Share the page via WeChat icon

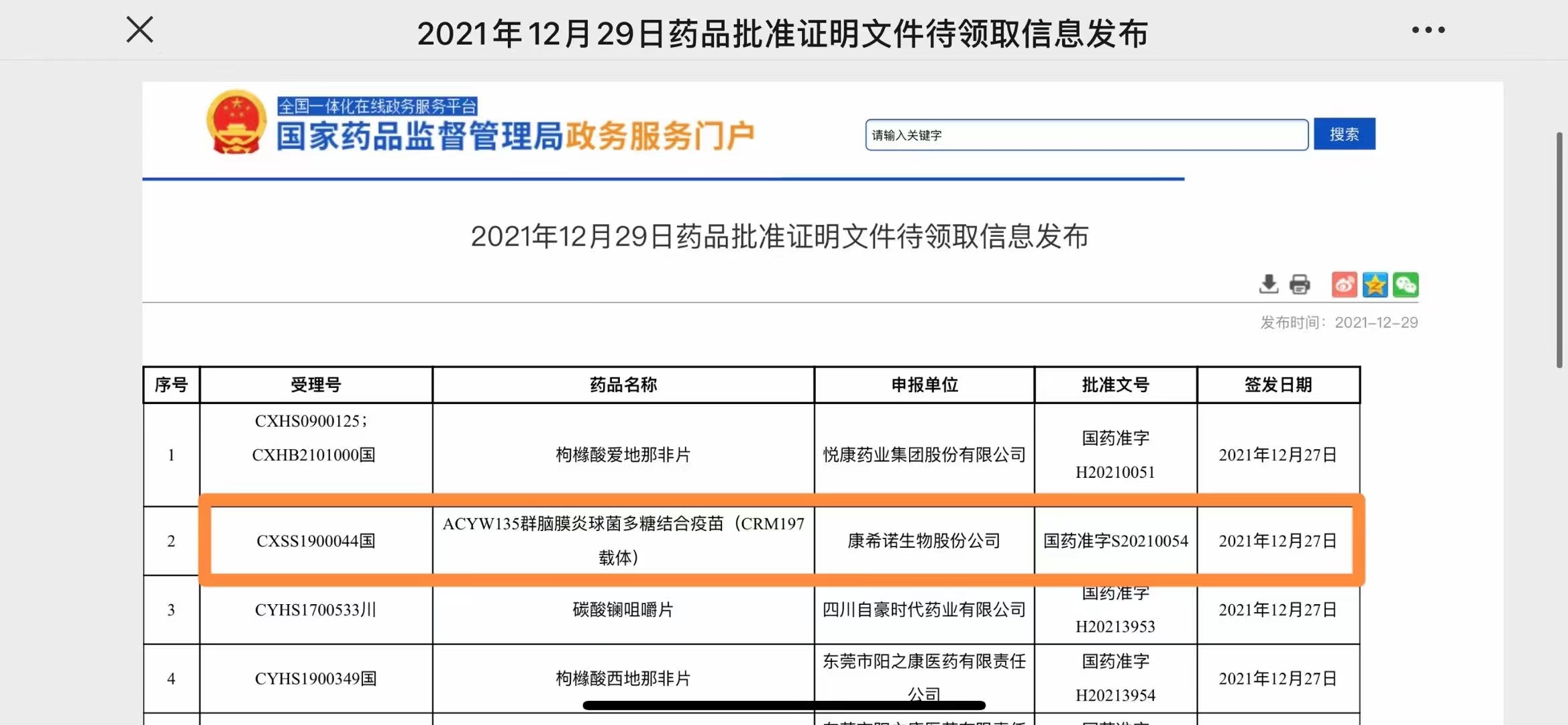[1406, 285]
